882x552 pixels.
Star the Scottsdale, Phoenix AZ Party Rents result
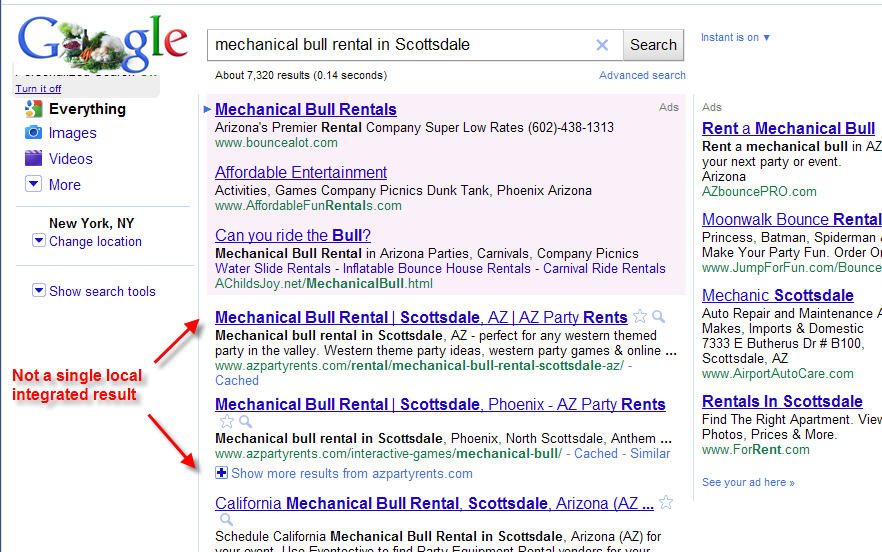[x=226, y=422]
